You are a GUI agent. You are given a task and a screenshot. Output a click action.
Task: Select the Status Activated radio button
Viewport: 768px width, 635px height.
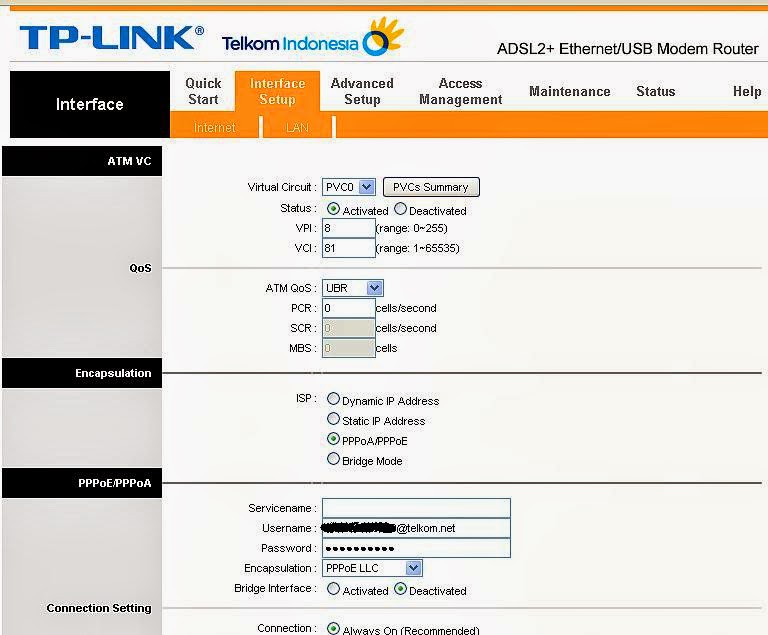(x=333, y=209)
